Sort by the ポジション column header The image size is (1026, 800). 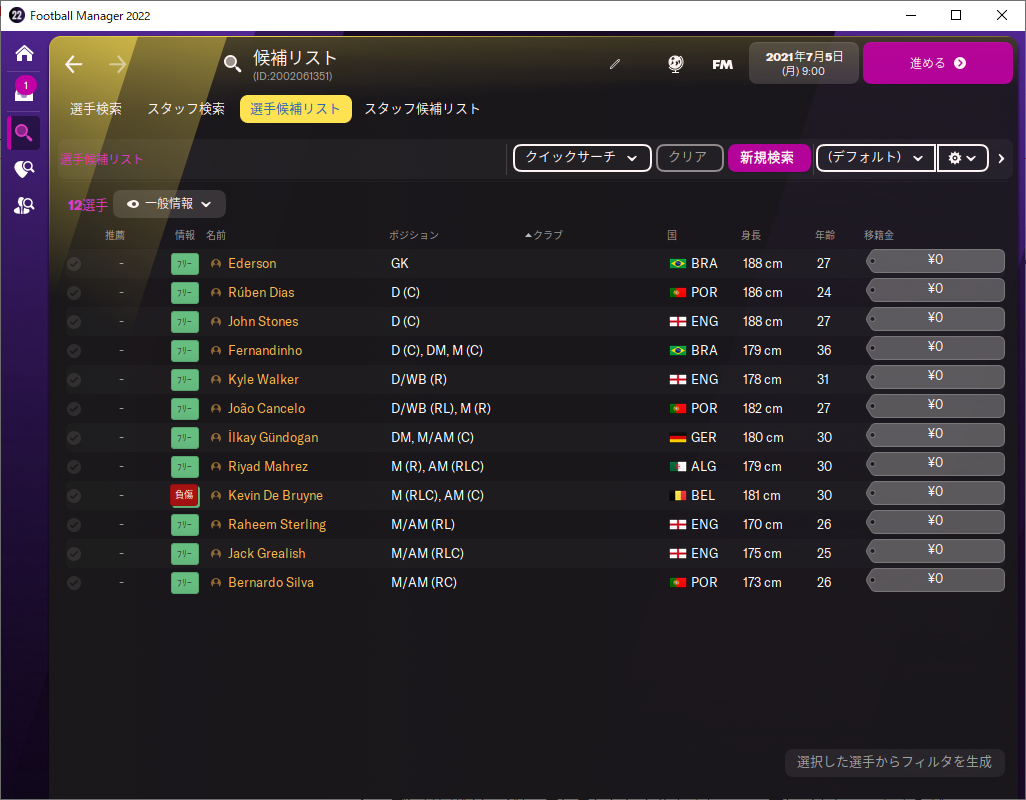click(x=414, y=235)
